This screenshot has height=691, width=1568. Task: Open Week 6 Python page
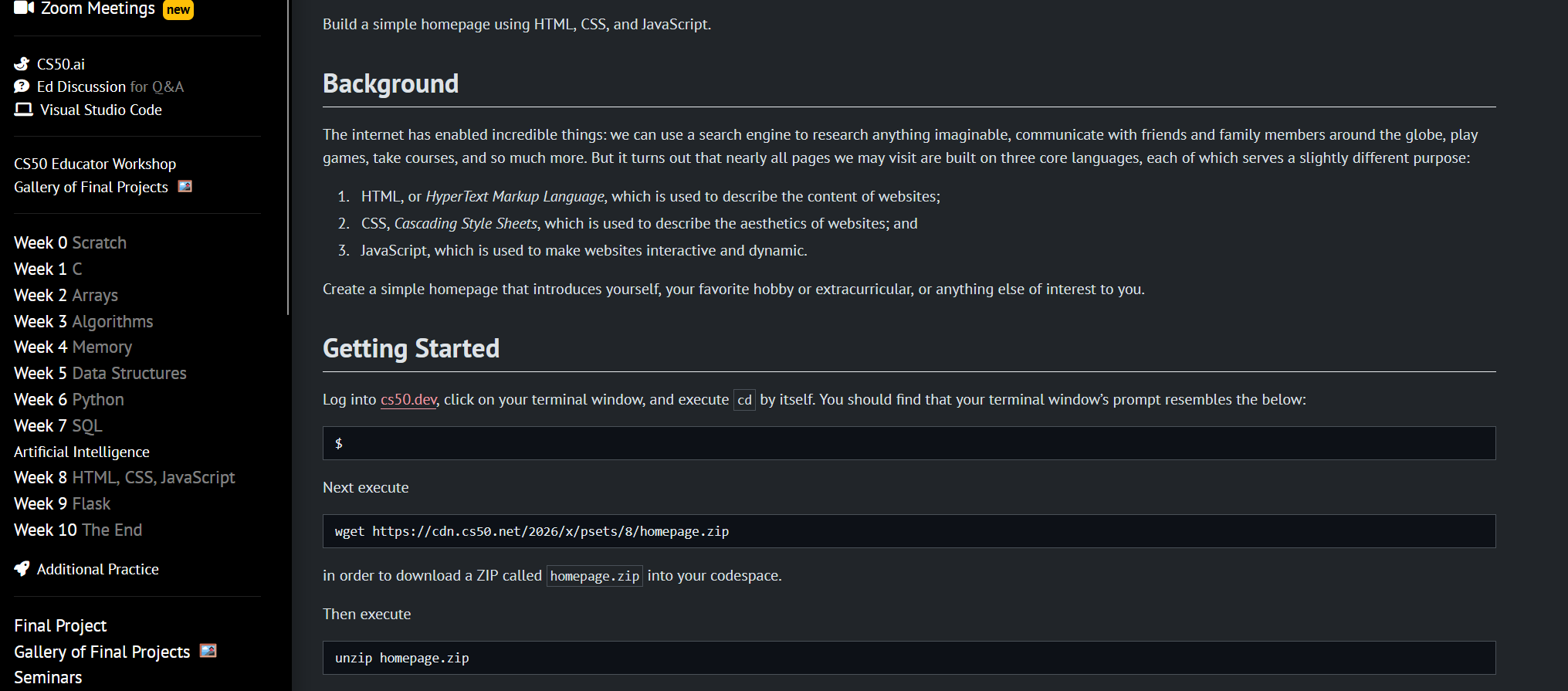pyautogui.click(x=69, y=399)
